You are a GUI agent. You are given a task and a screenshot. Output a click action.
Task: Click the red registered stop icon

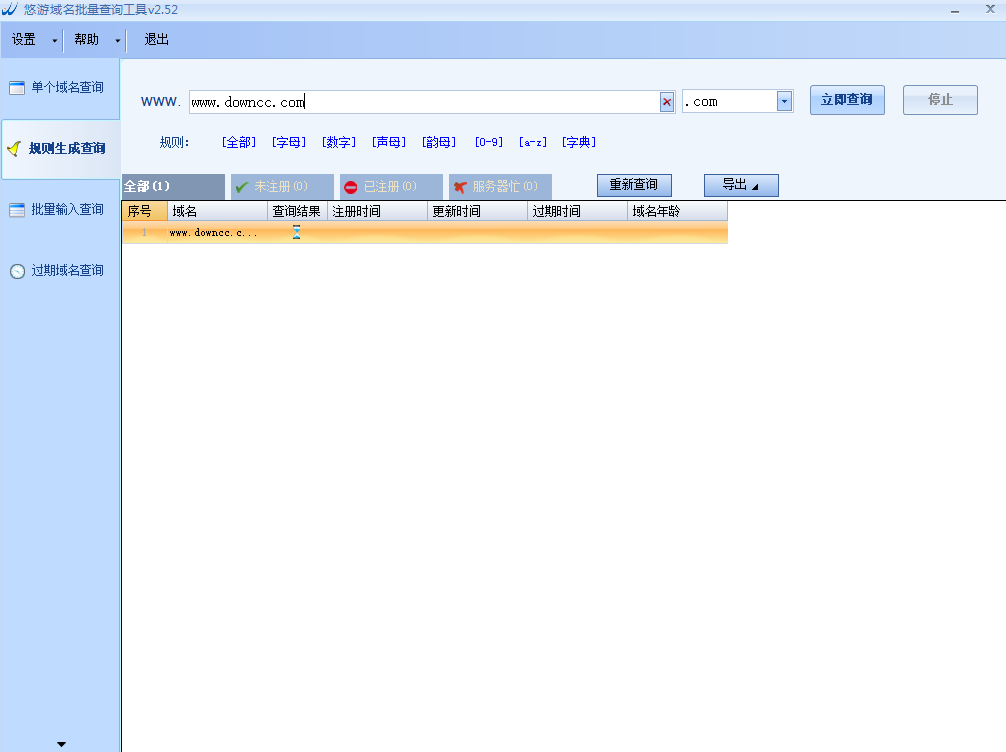click(350, 187)
